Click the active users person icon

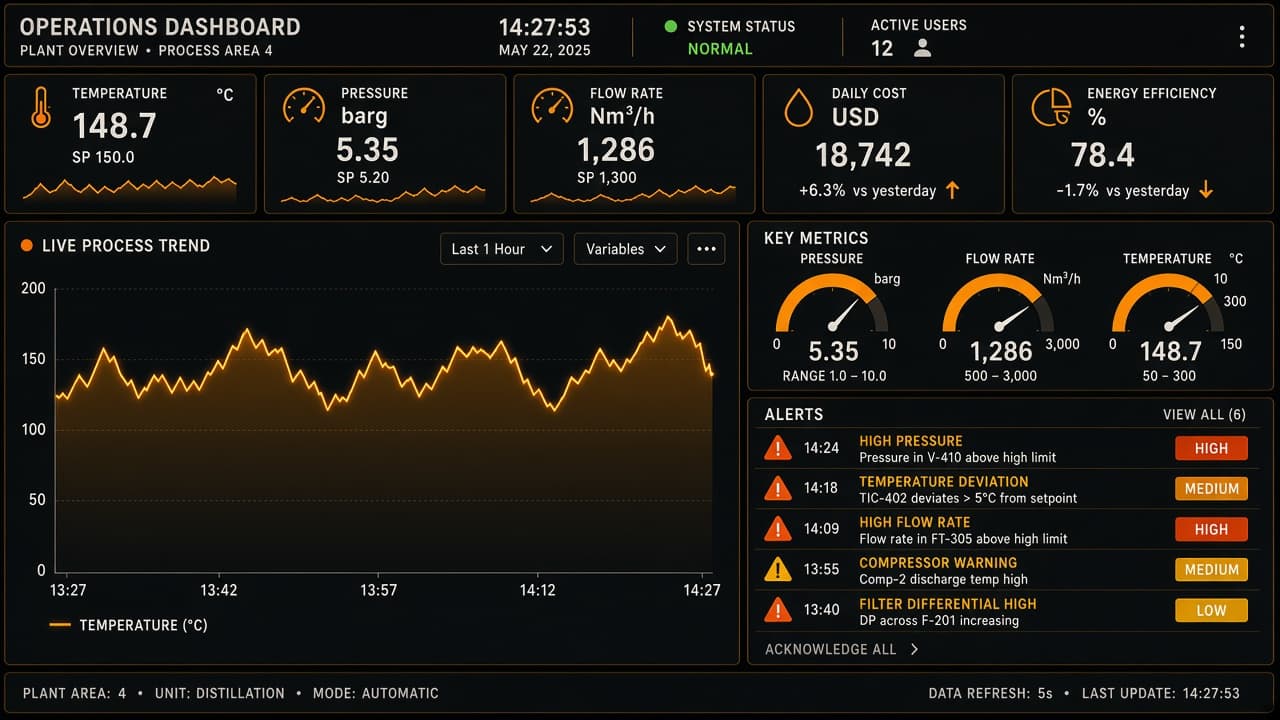922,48
